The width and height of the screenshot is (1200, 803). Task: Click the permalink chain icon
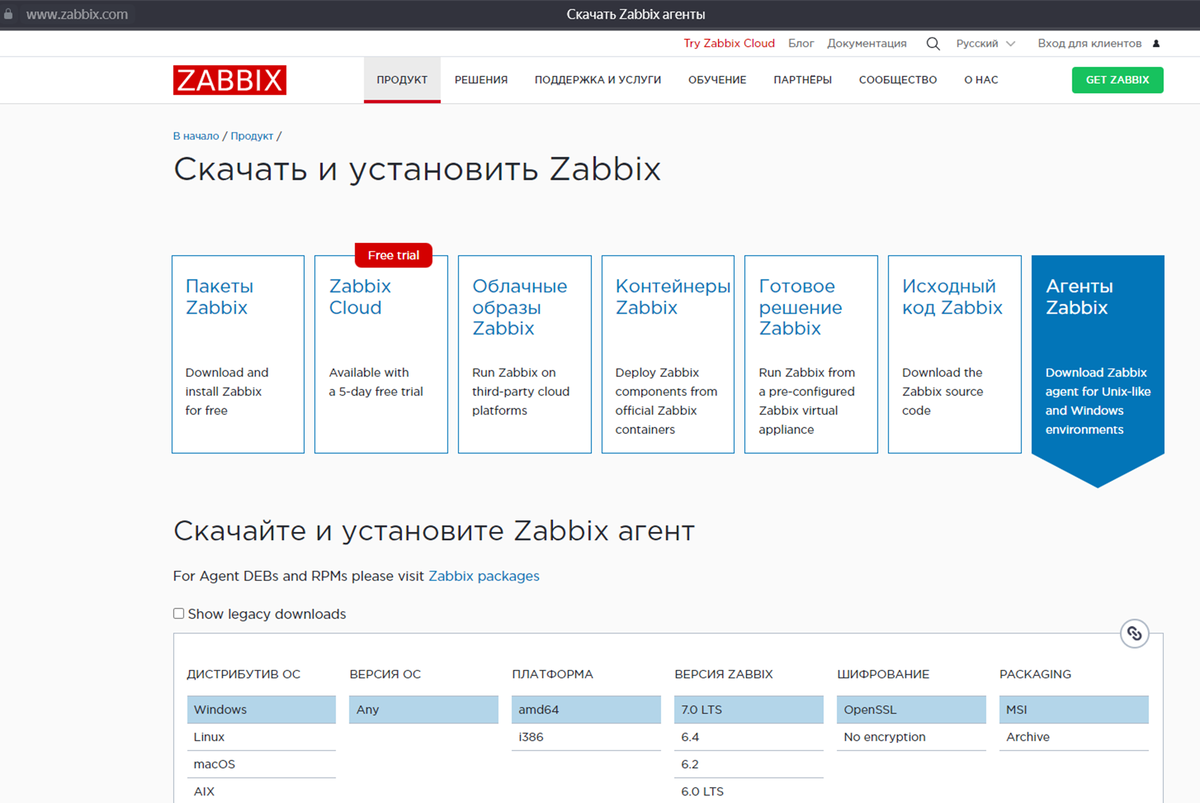tap(1134, 633)
